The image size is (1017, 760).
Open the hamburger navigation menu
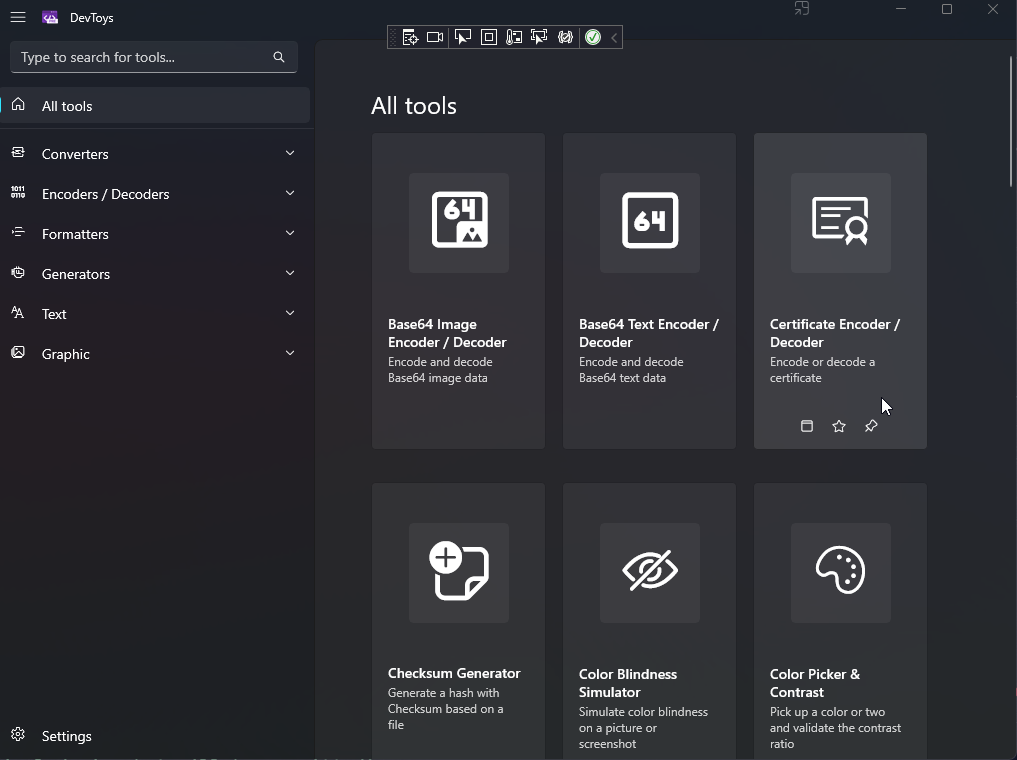18,18
